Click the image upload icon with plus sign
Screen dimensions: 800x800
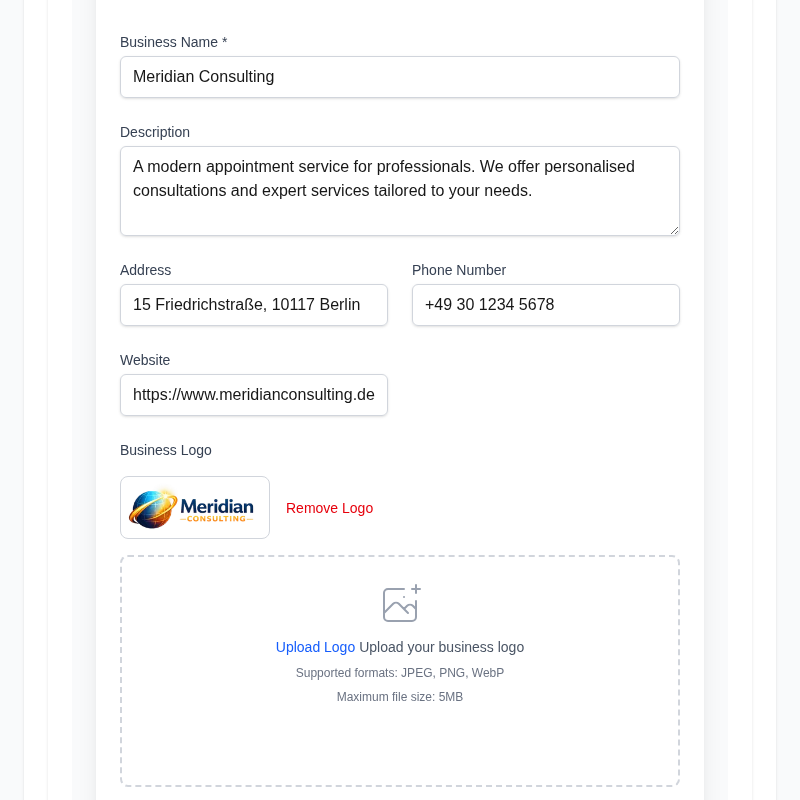click(400, 603)
